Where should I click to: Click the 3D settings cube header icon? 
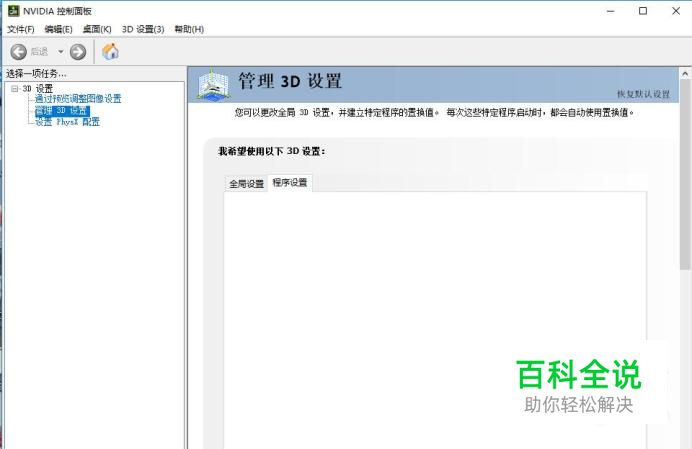tap(214, 85)
